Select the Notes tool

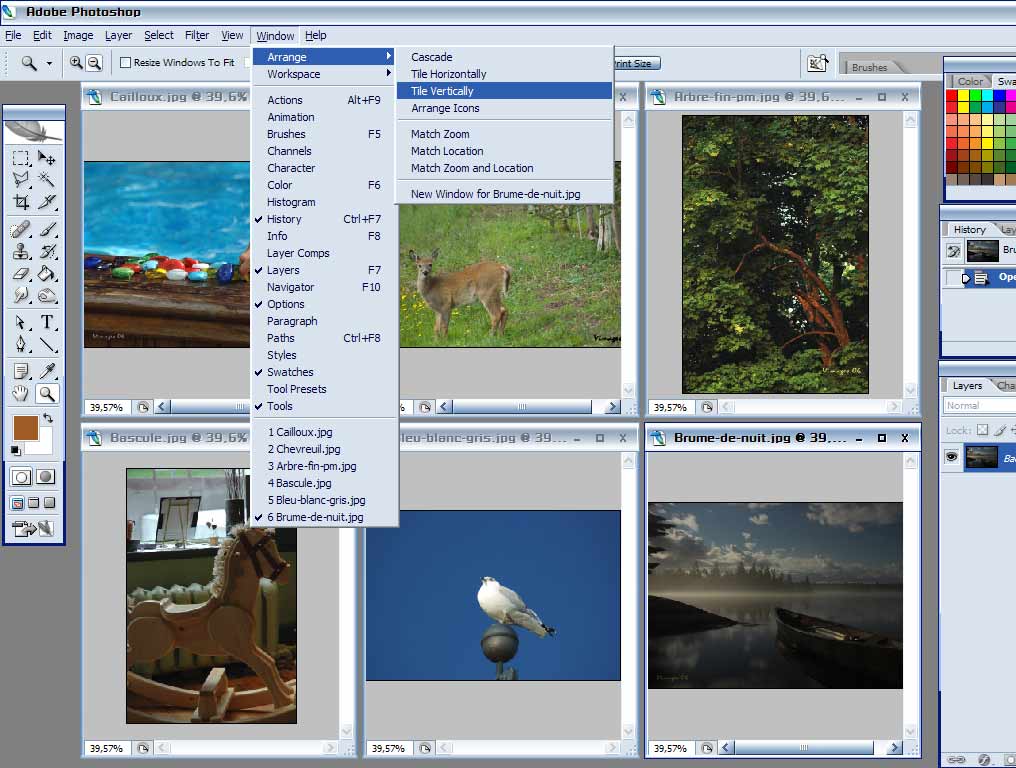[21, 371]
